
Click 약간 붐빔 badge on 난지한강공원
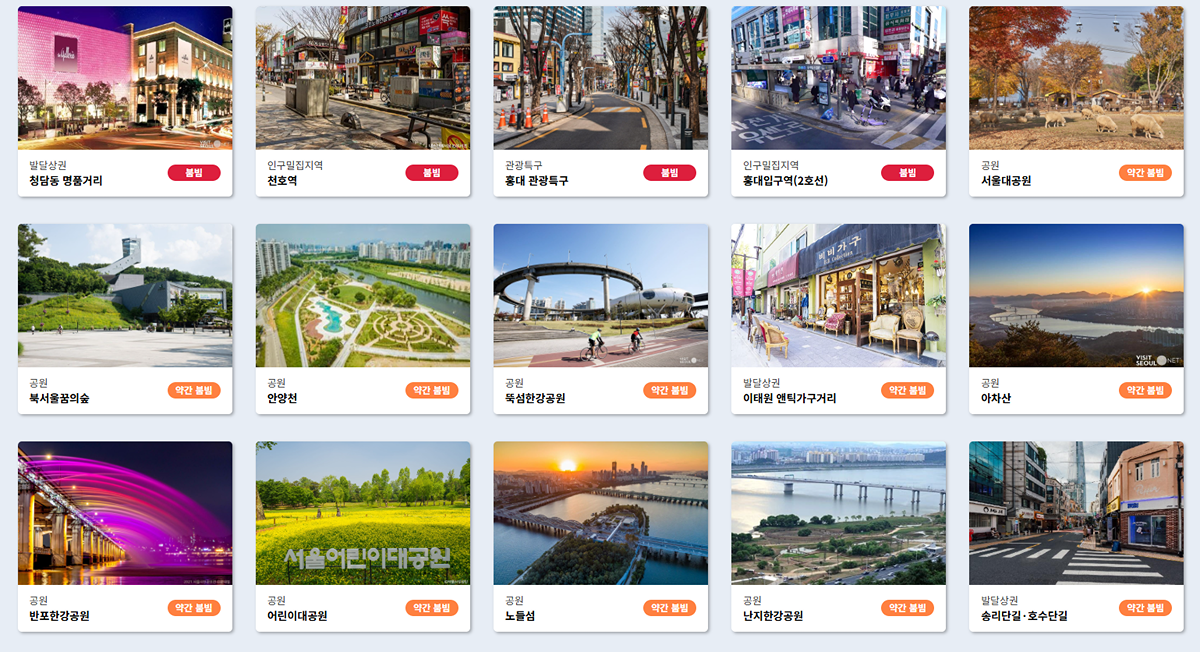(x=907, y=608)
